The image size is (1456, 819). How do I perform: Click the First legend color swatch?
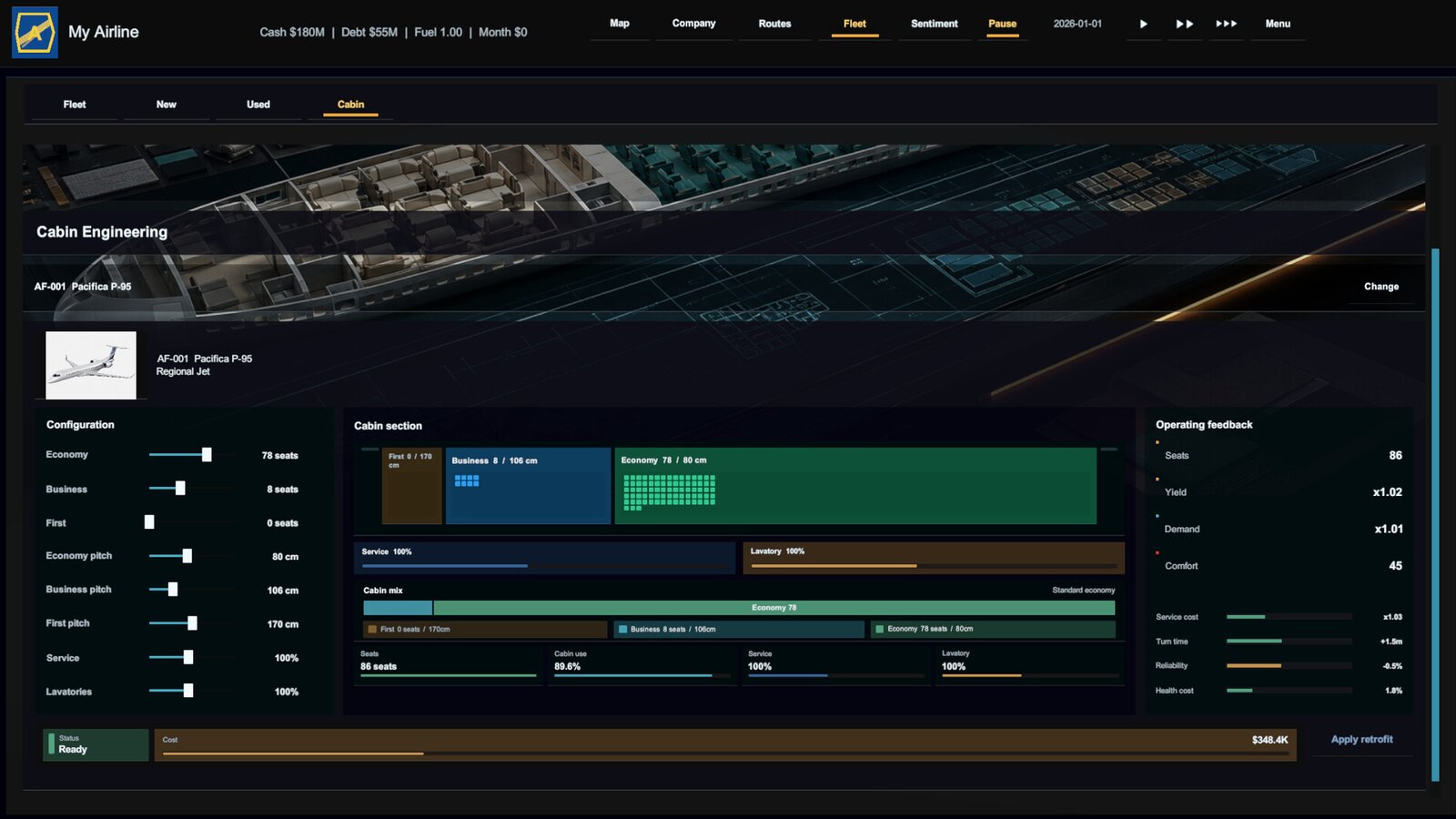(372, 629)
